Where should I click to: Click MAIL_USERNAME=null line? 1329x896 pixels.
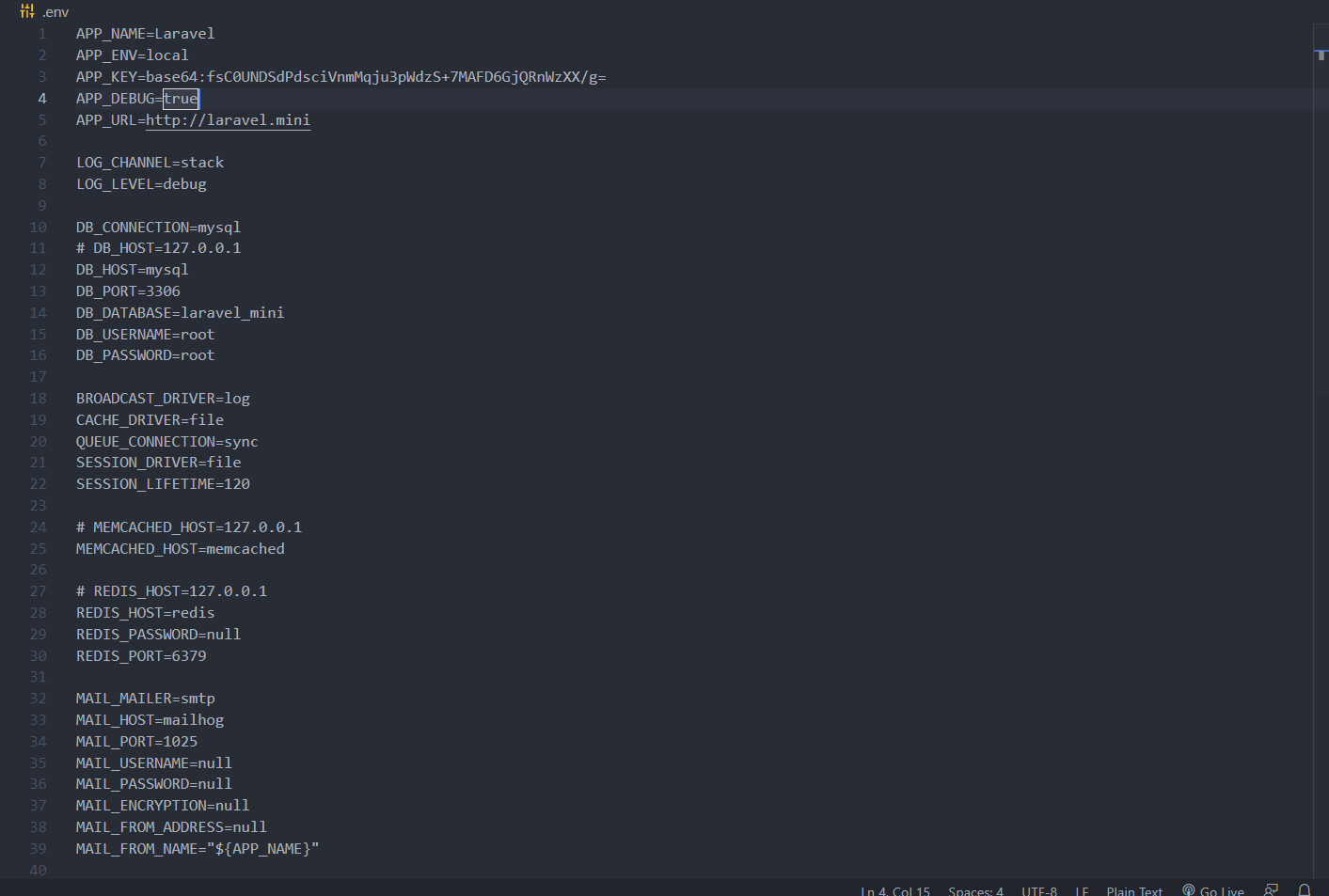click(x=153, y=763)
